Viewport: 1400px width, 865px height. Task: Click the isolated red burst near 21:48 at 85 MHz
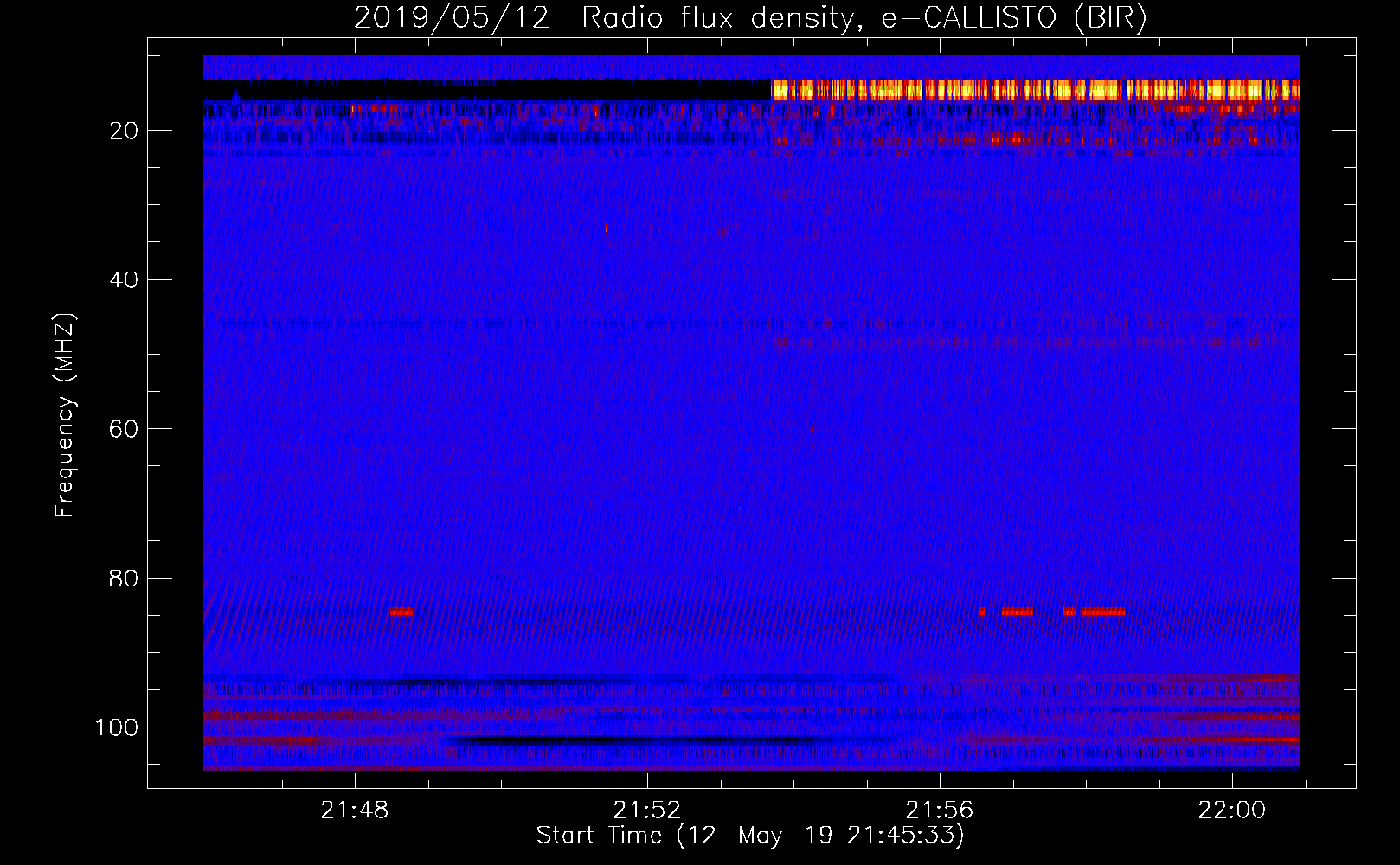click(401, 612)
